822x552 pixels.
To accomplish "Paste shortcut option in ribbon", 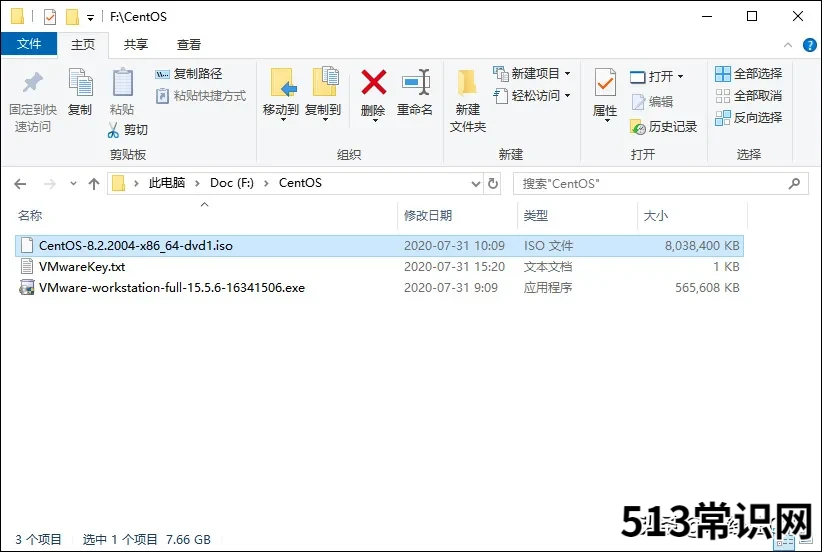I will (x=201, y=96).
